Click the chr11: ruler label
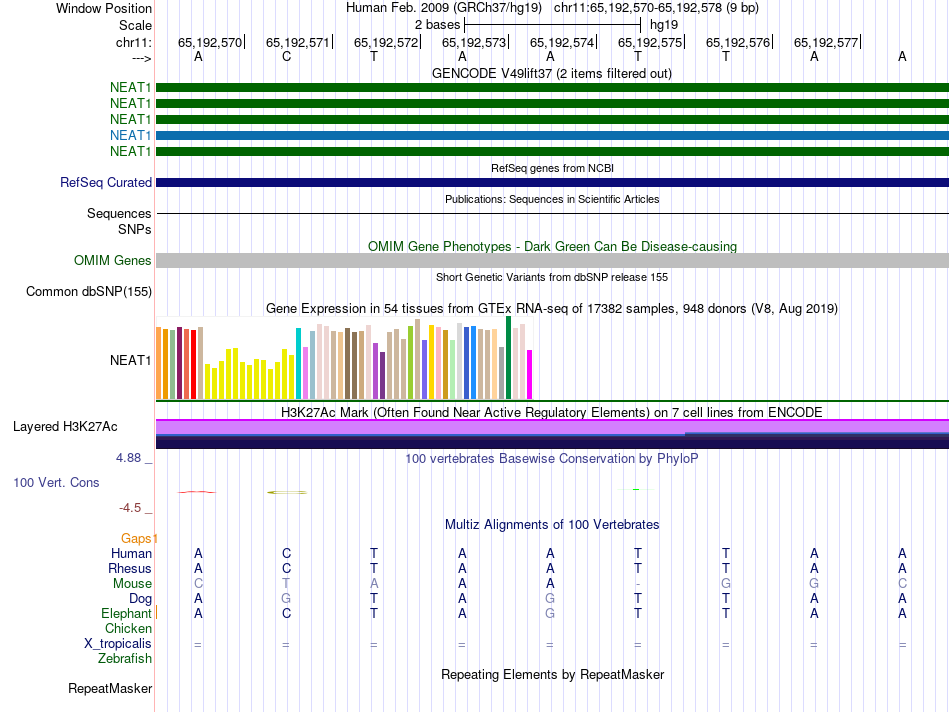 click(x=133, y=42)
